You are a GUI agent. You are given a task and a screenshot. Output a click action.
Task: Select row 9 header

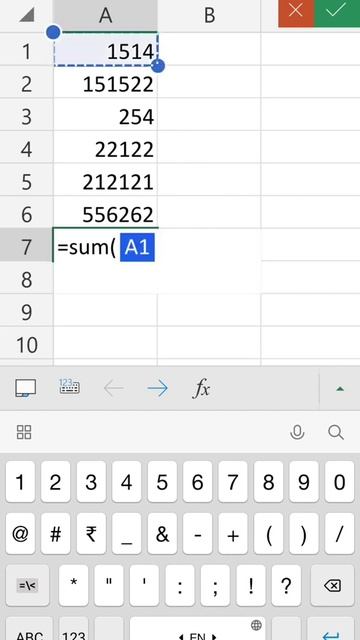click(x=27, y=312)
